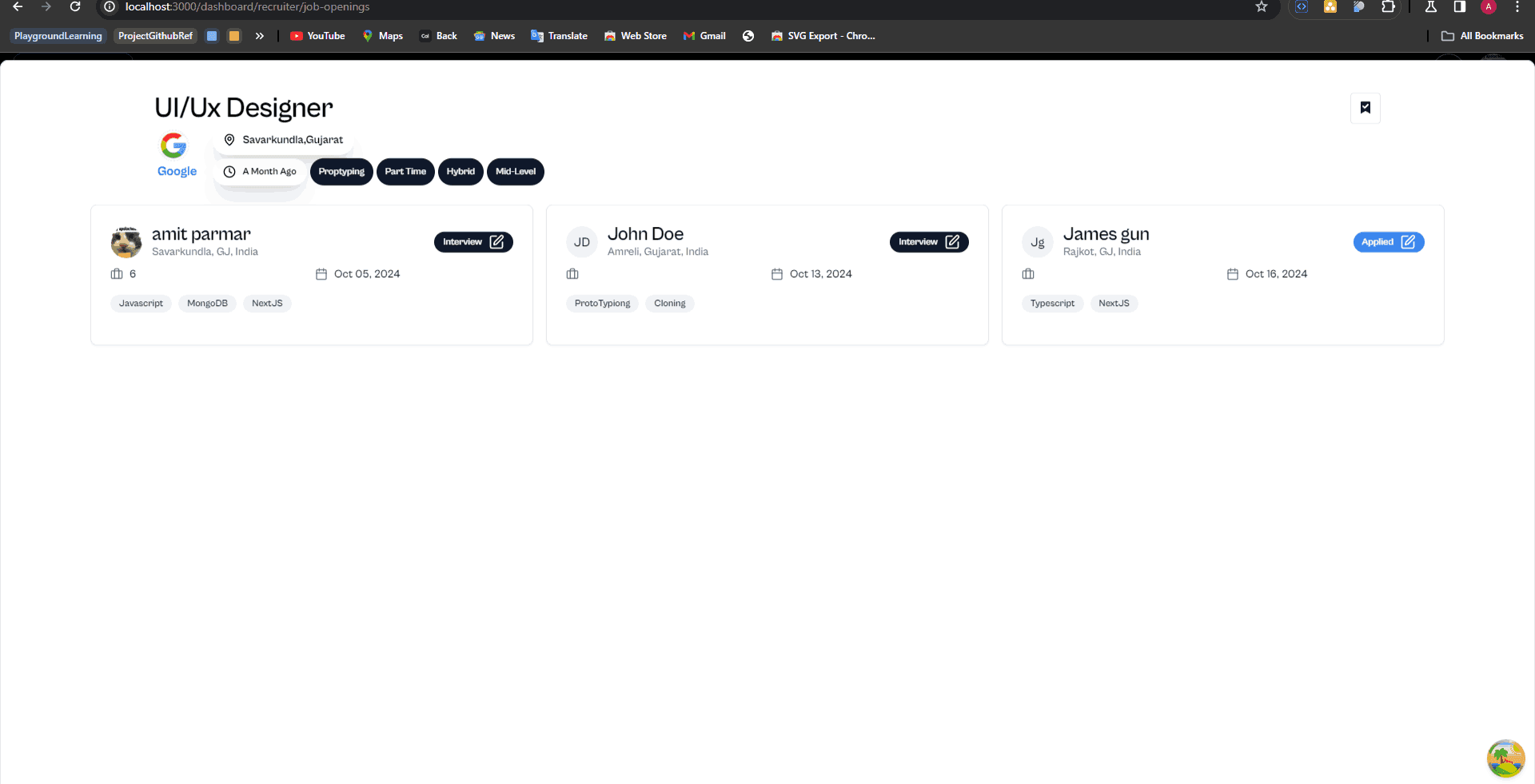1535x784 pixels.
Task: Click the ProtoTypiong skill chip
Action: [602, 304]
